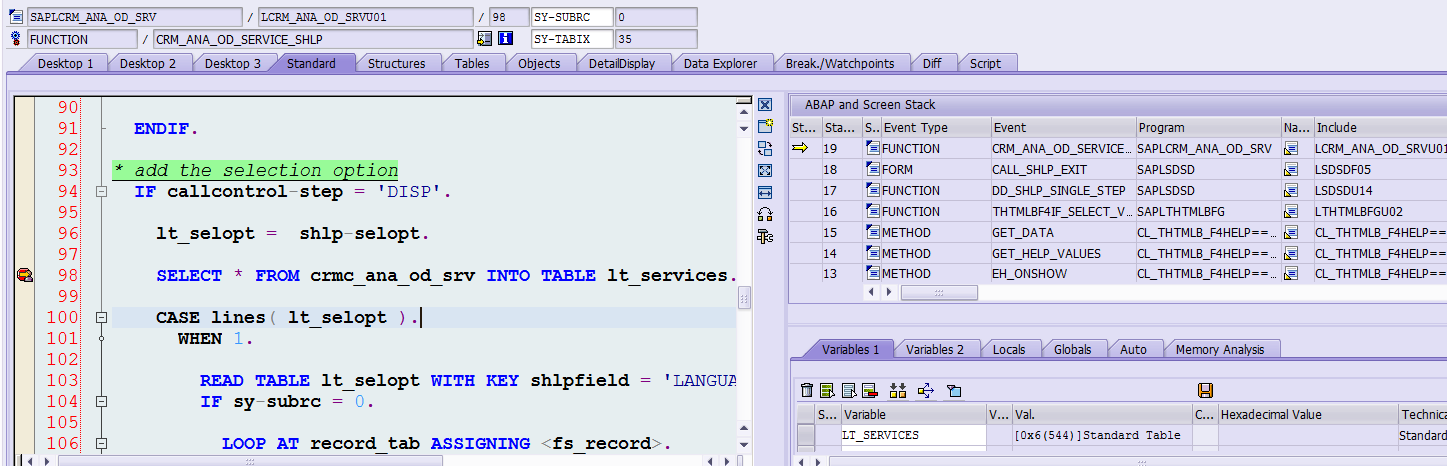Click the trash delete icon in variables toolbar
1447x466 pixels.
click(807, 390)
